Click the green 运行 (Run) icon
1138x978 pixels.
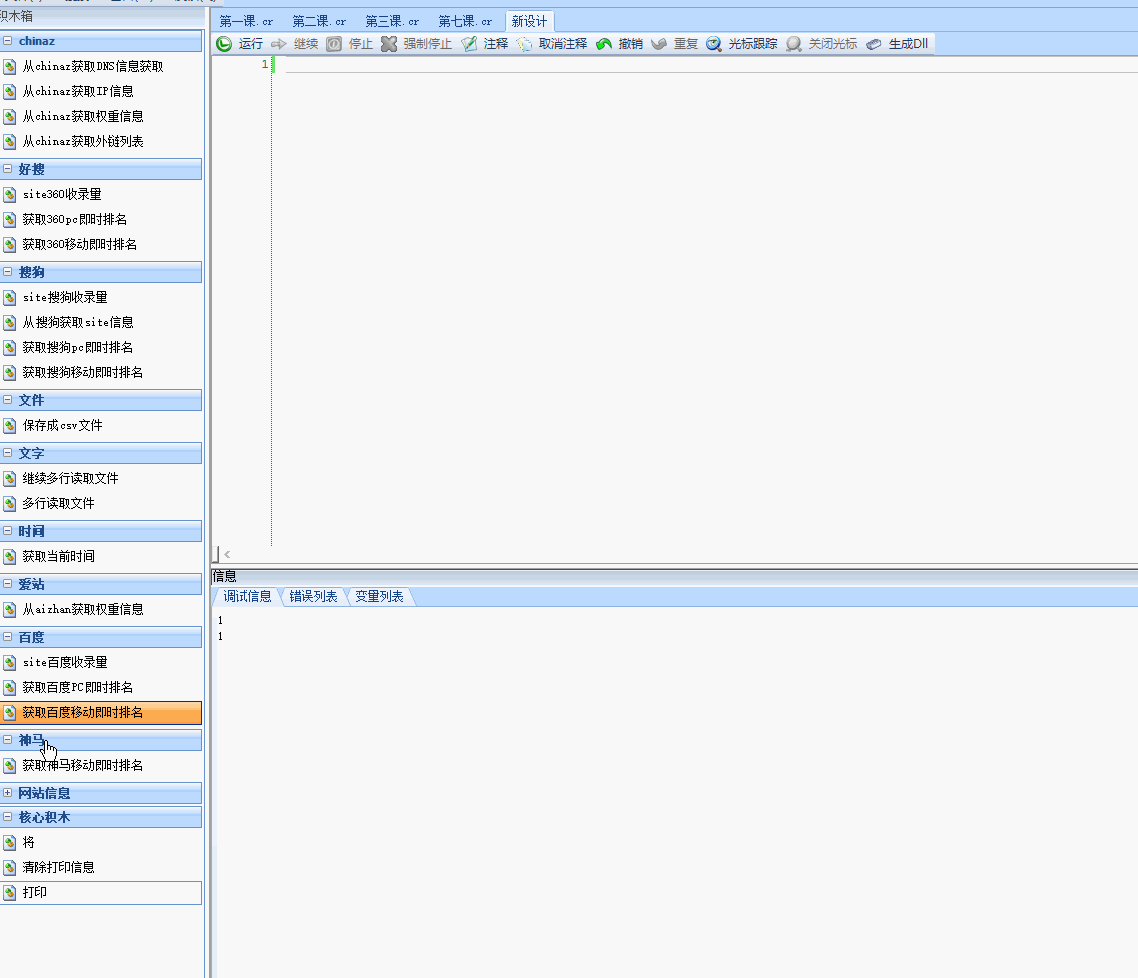[225, 44]
